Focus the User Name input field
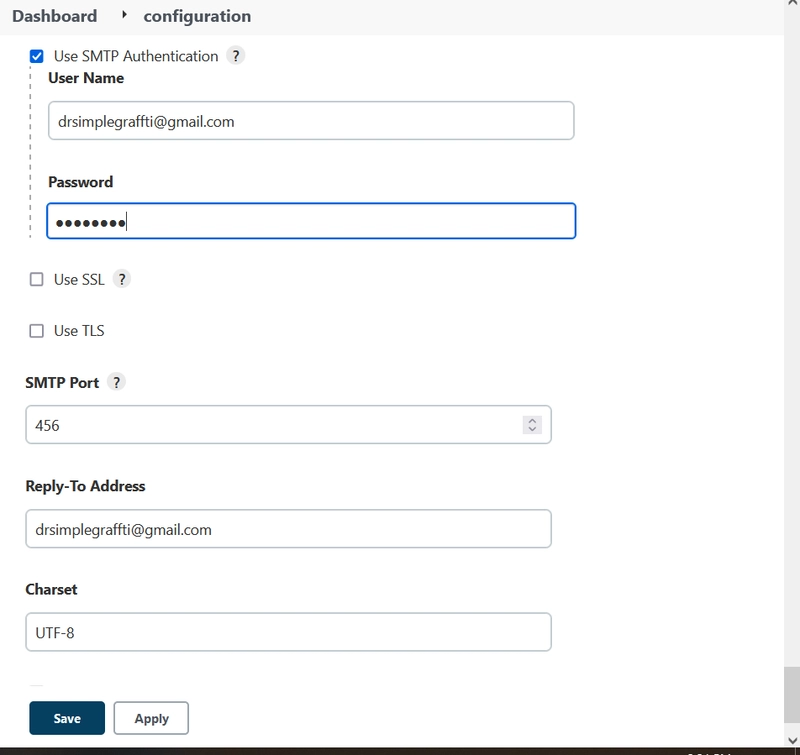The image size is (800, 755). tap(311, 121)
